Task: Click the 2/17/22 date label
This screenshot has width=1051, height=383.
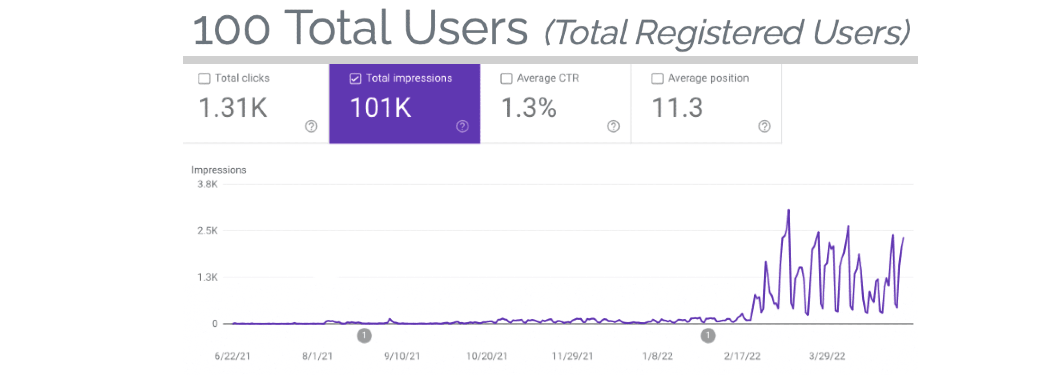Action: 743,356
